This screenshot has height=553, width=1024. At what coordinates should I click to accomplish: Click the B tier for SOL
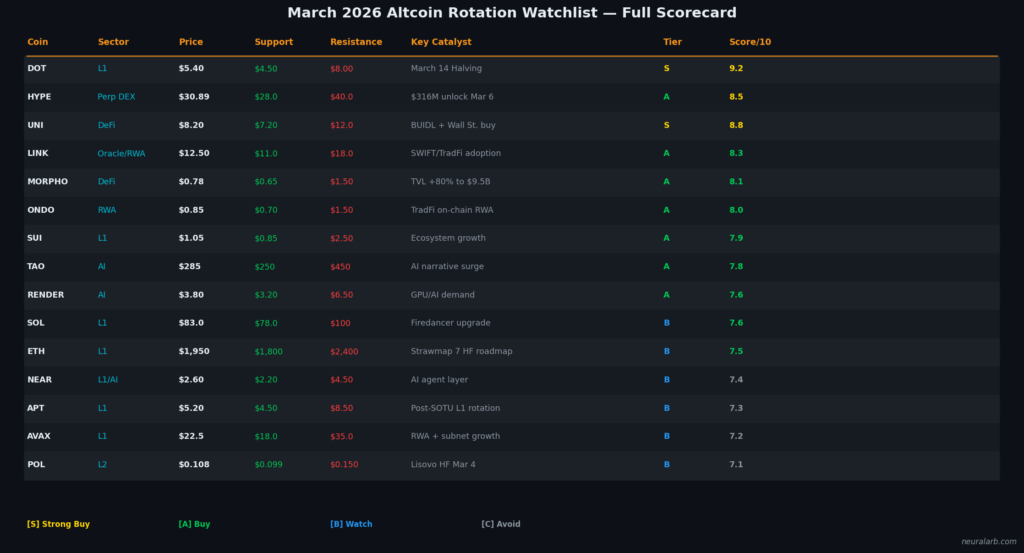click(x=667, y=323)
